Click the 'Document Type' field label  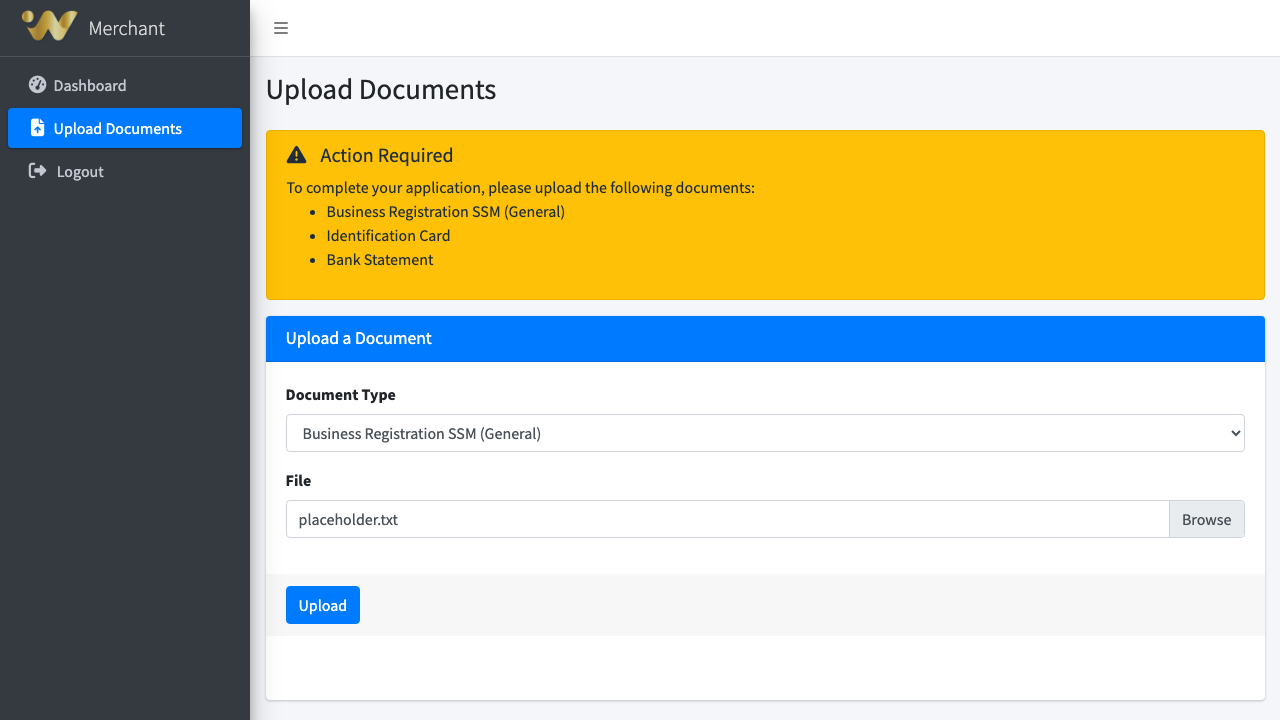341,395
